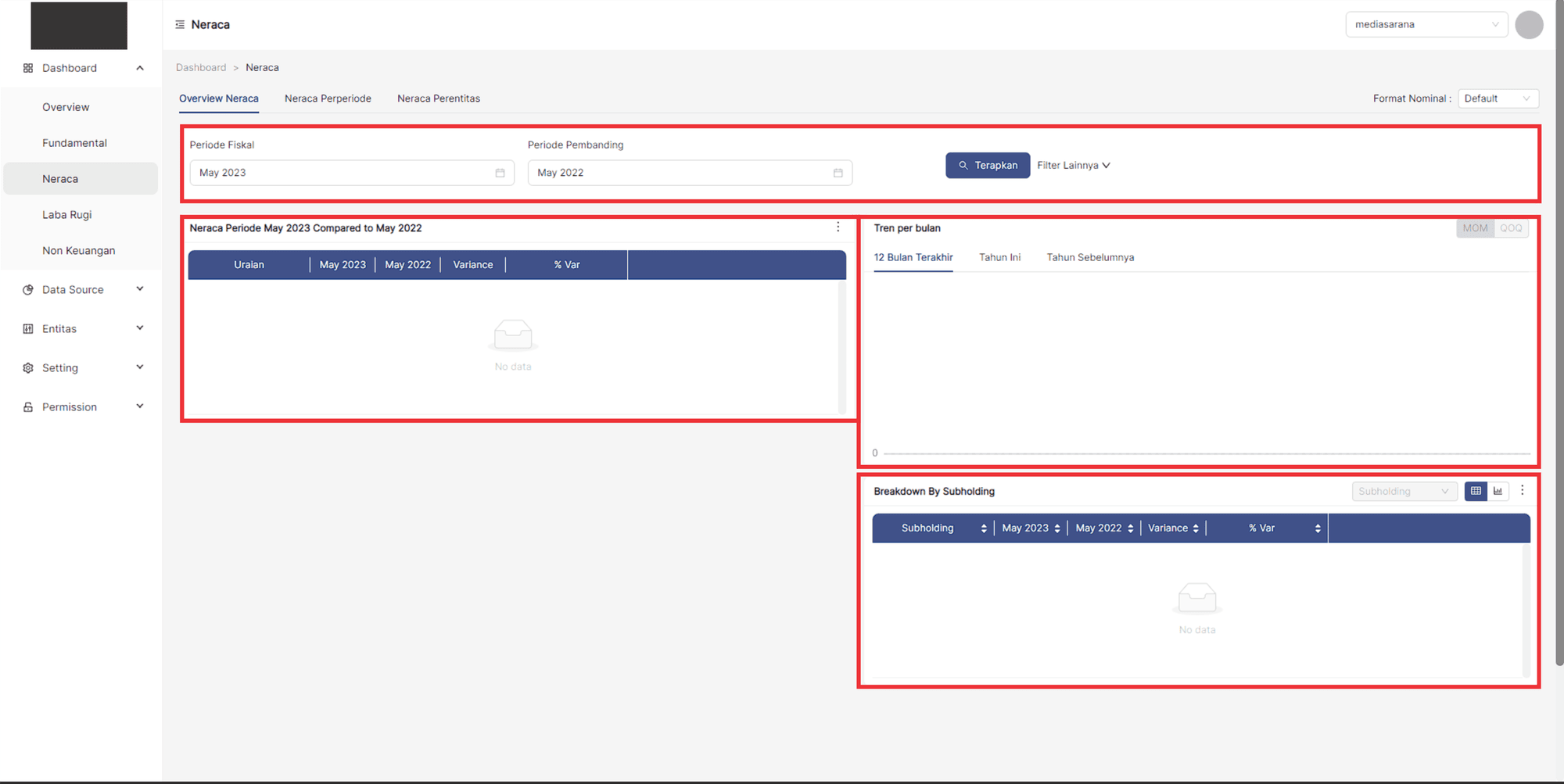Click the sidebar collapse hamburger icon
The image size is (1564, 784).
coord(180,25)
